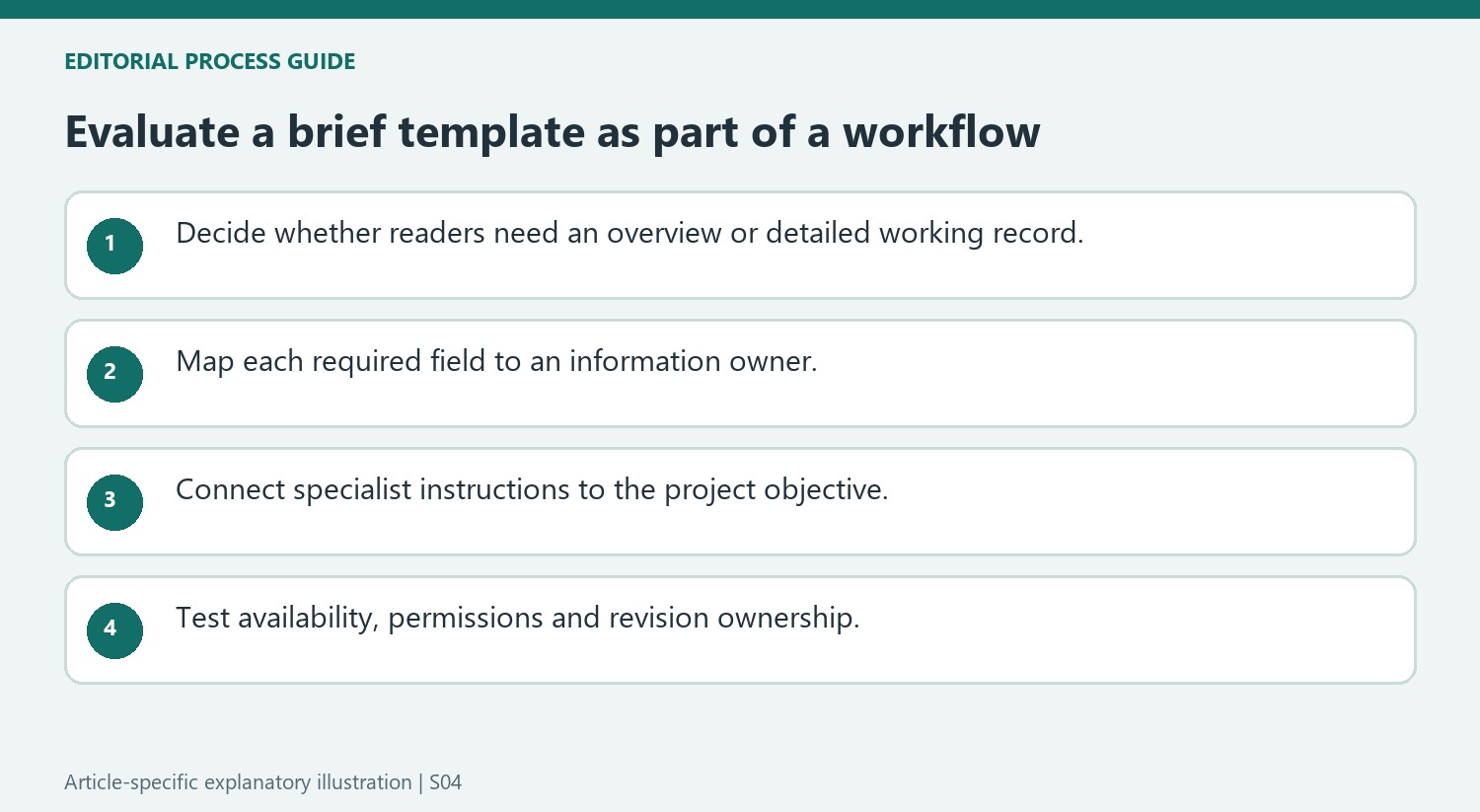The width and height of the screenshot is (1480, 812).
Task: Click the step 3 number circle
Action: click(x=114, y=502)
